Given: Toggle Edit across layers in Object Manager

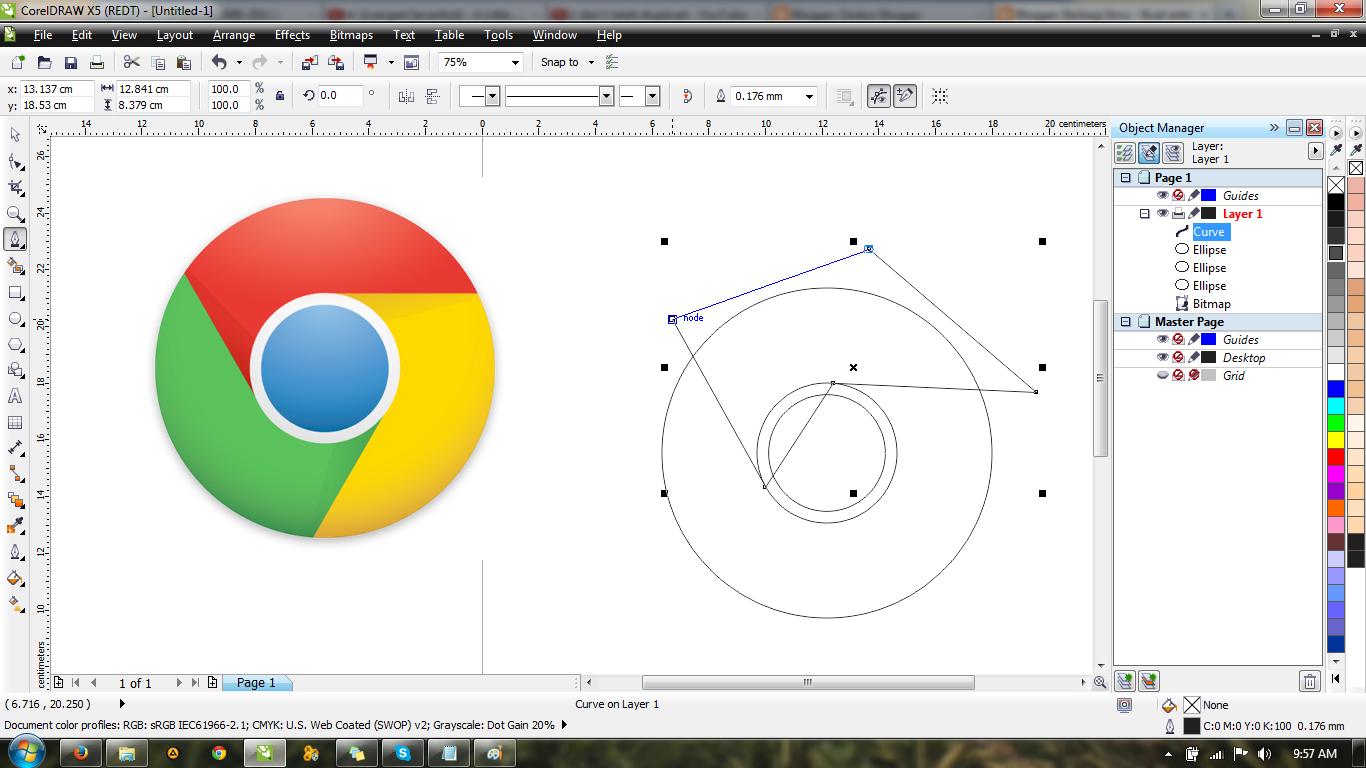Looking at the screenshot, I should click(1149, 152).
